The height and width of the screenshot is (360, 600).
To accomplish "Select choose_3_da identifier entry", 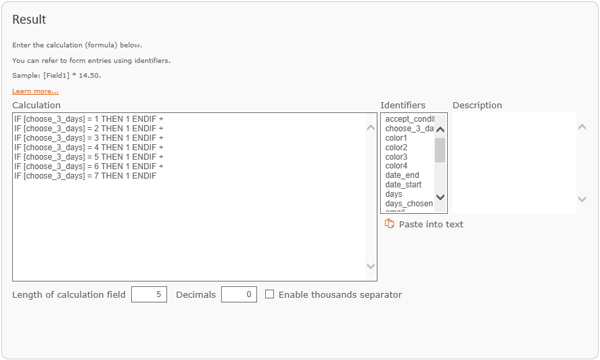I will click(x=409, y=129).
